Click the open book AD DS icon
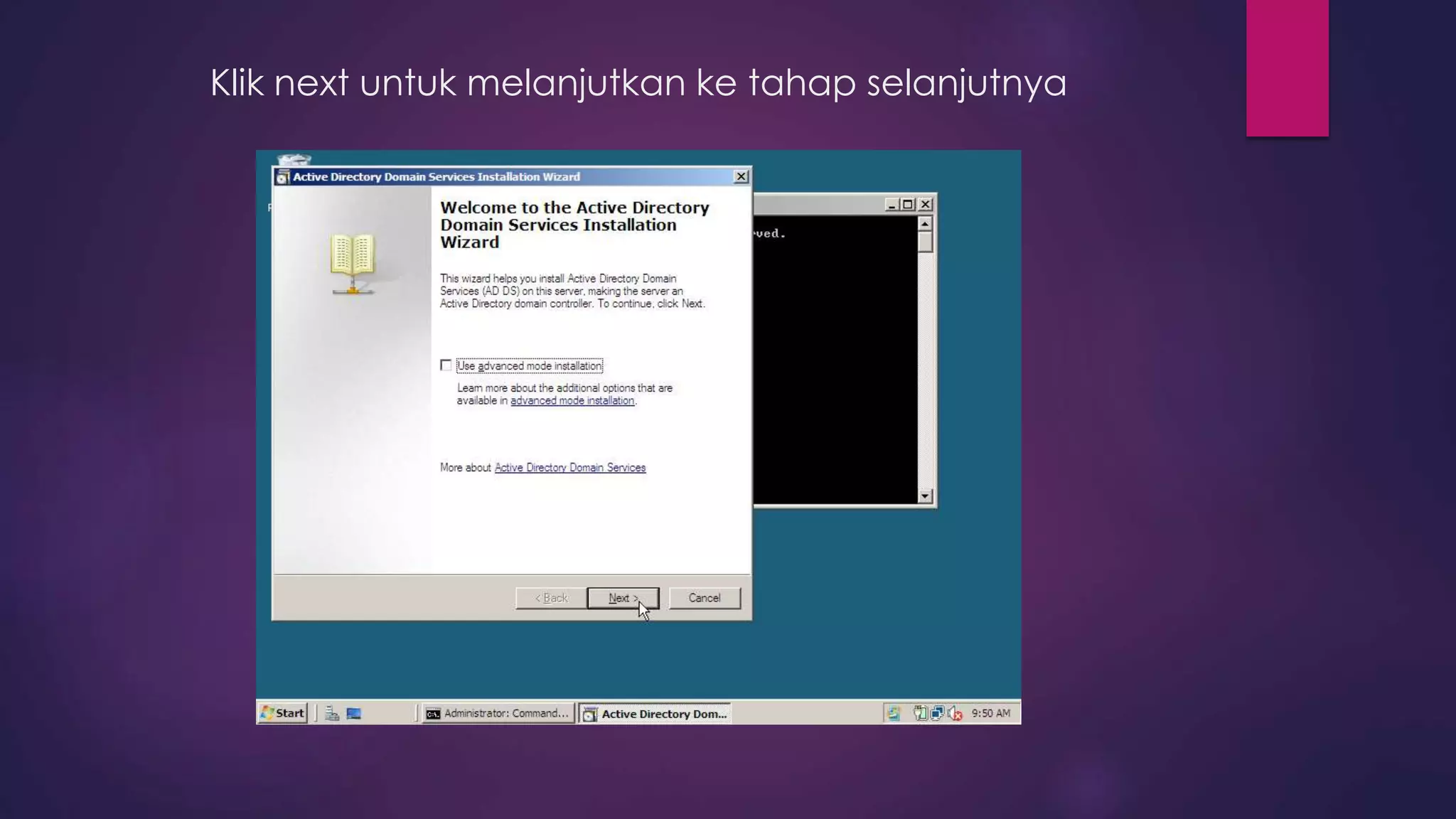The width and height of the screenshot is (1456, 819). [353, 264]
